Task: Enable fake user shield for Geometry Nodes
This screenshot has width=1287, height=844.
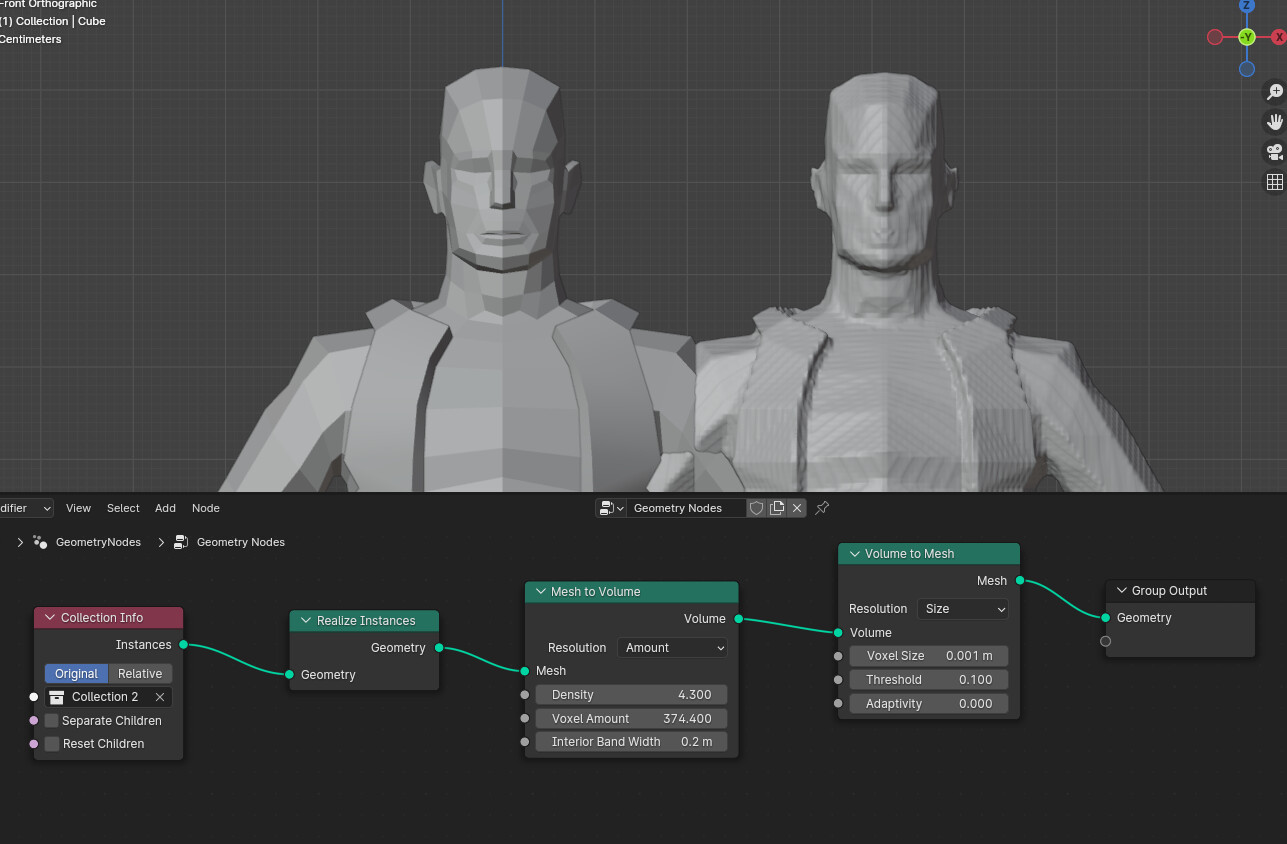Action: pos(756,508)
